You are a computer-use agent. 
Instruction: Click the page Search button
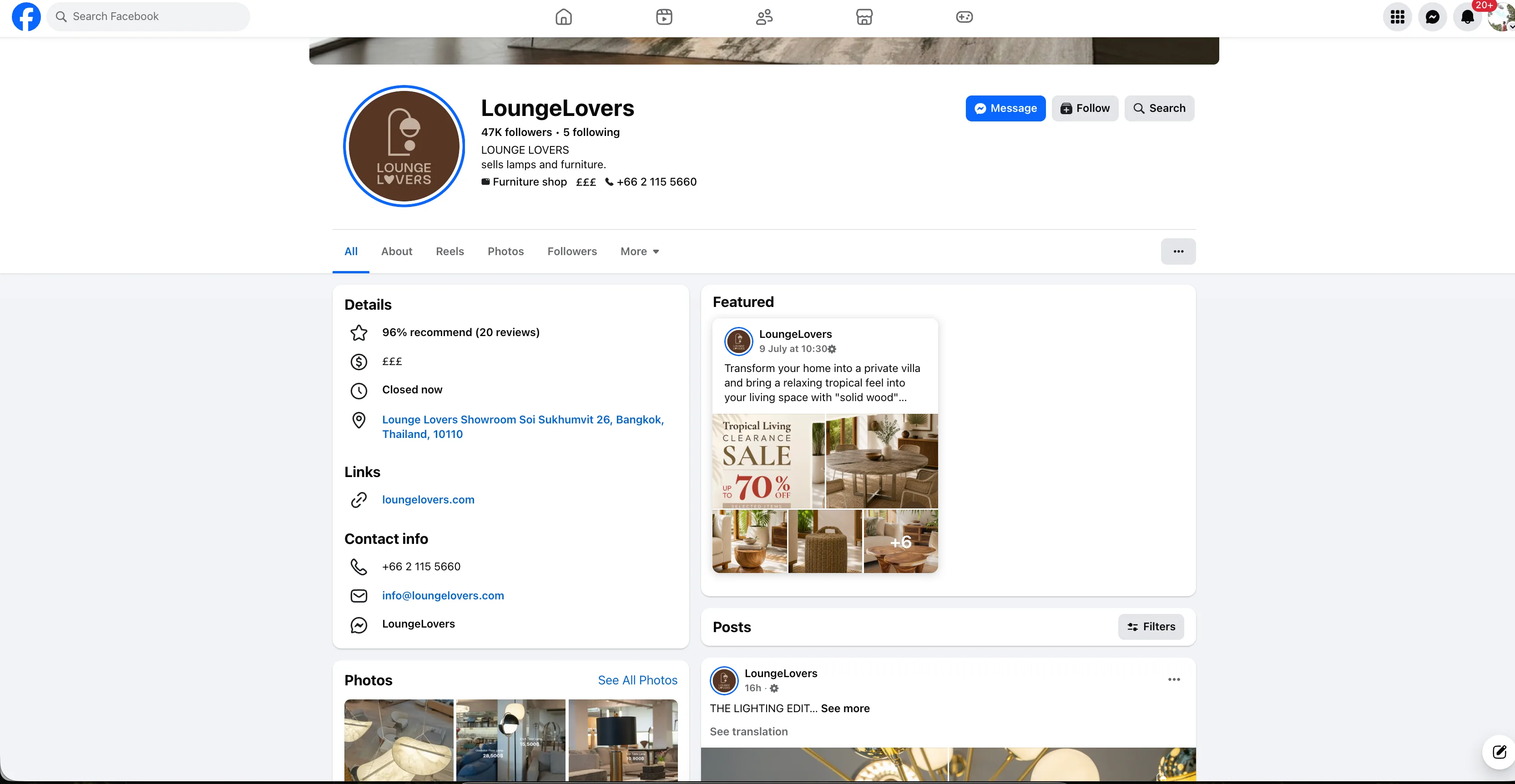pyautogui.click(x=1159, y=108)
